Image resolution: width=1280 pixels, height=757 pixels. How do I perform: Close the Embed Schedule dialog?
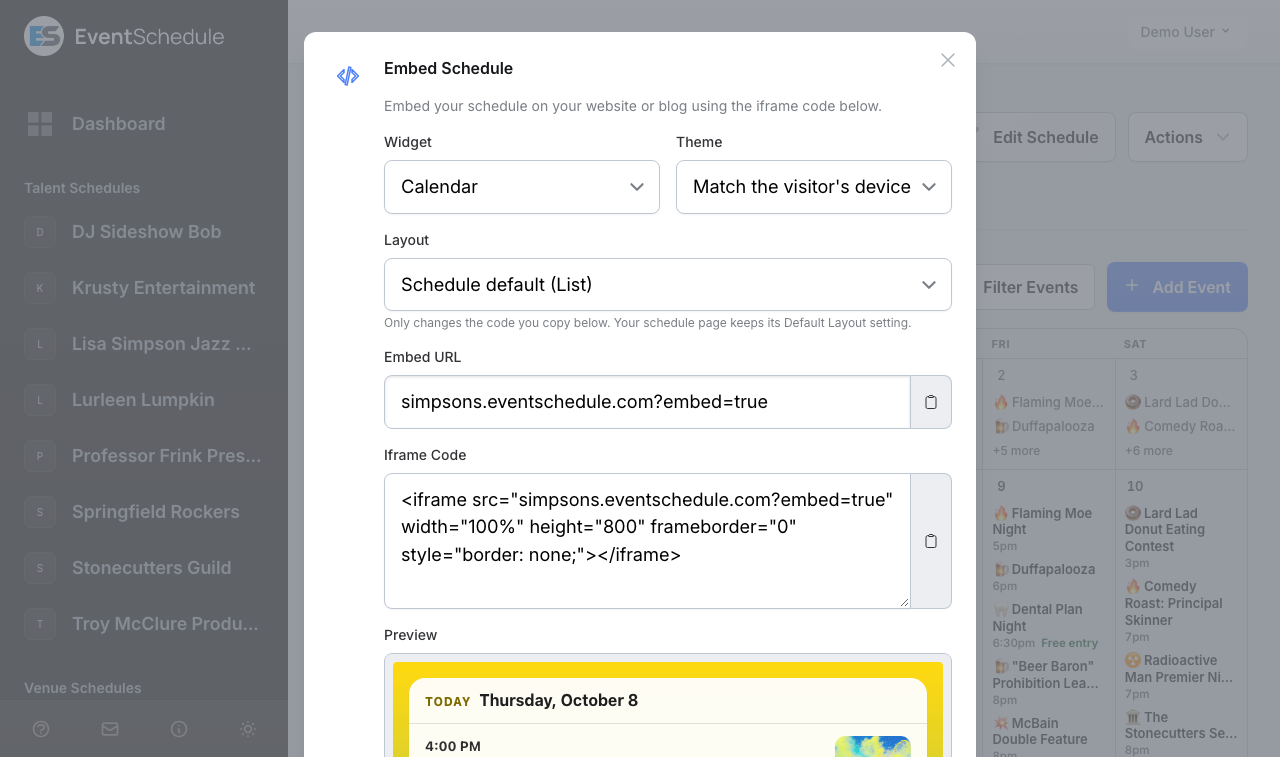[948, 60]
